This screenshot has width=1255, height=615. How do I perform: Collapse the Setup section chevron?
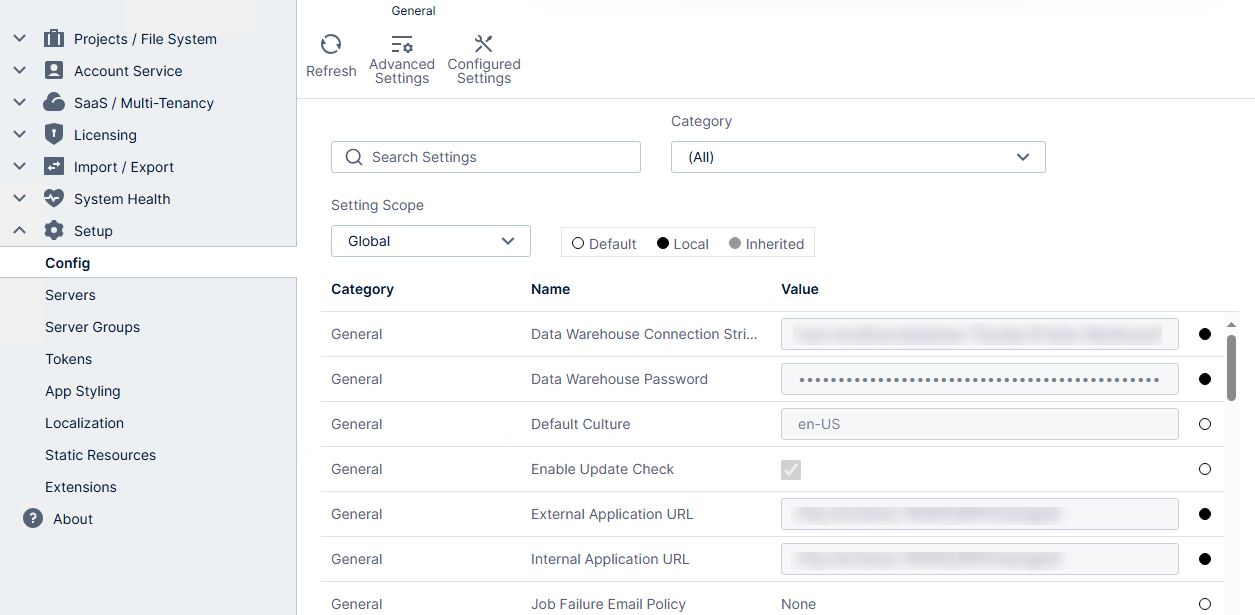coord(19,230)
